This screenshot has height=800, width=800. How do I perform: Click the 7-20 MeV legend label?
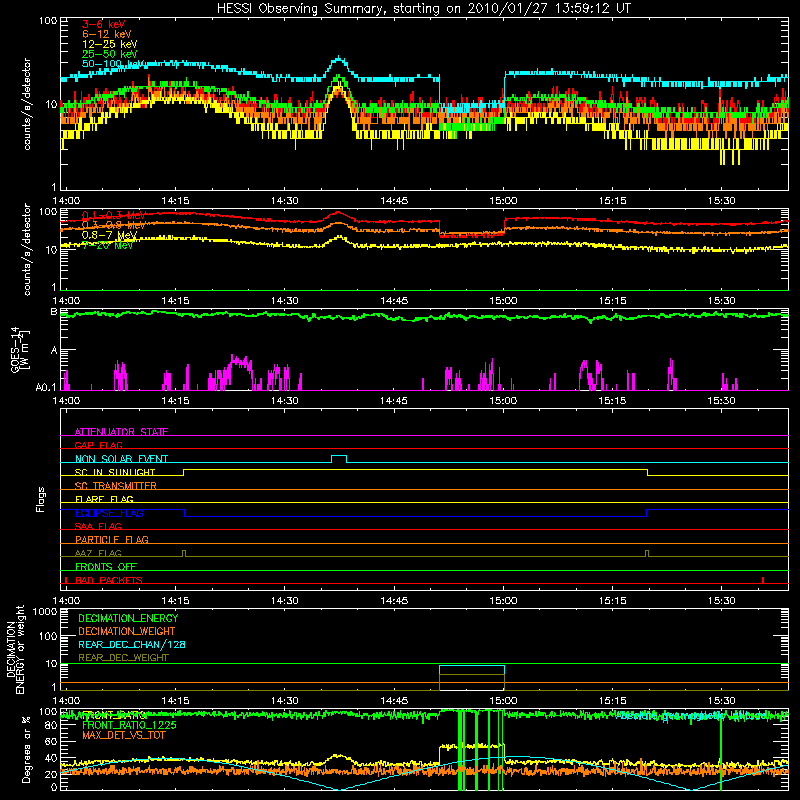click(x=107, y=245)
